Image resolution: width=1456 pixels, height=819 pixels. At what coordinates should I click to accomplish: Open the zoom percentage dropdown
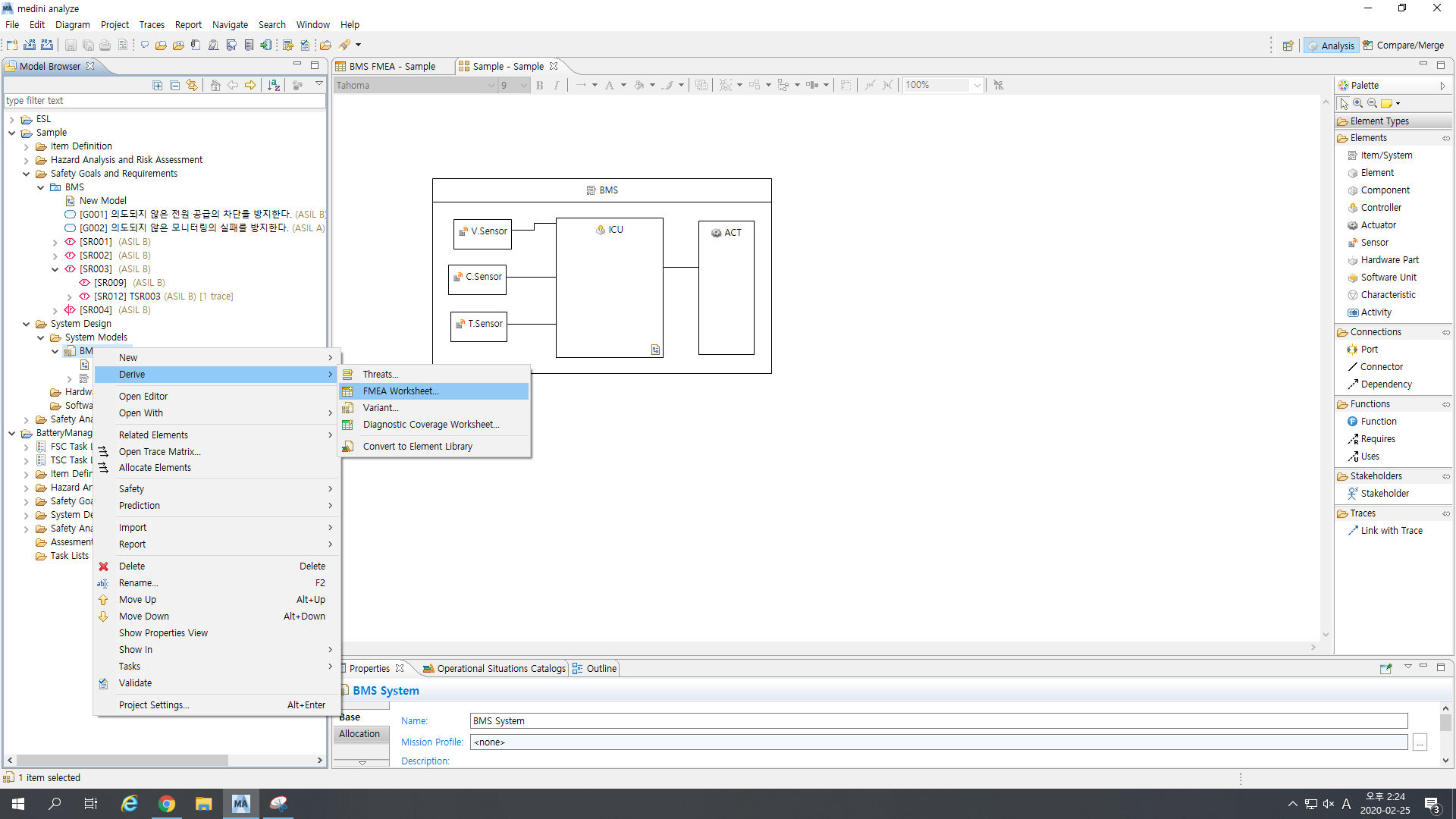977,85
